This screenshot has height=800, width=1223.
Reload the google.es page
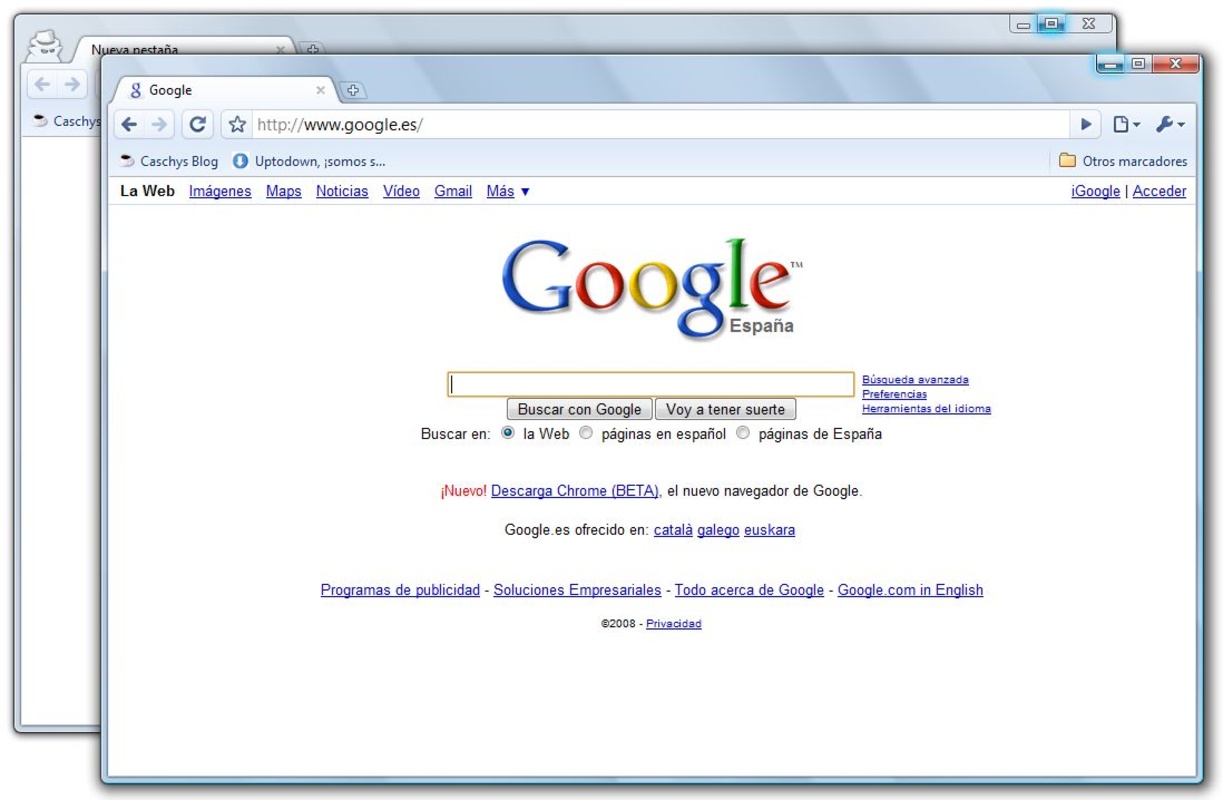click(198, 125)
